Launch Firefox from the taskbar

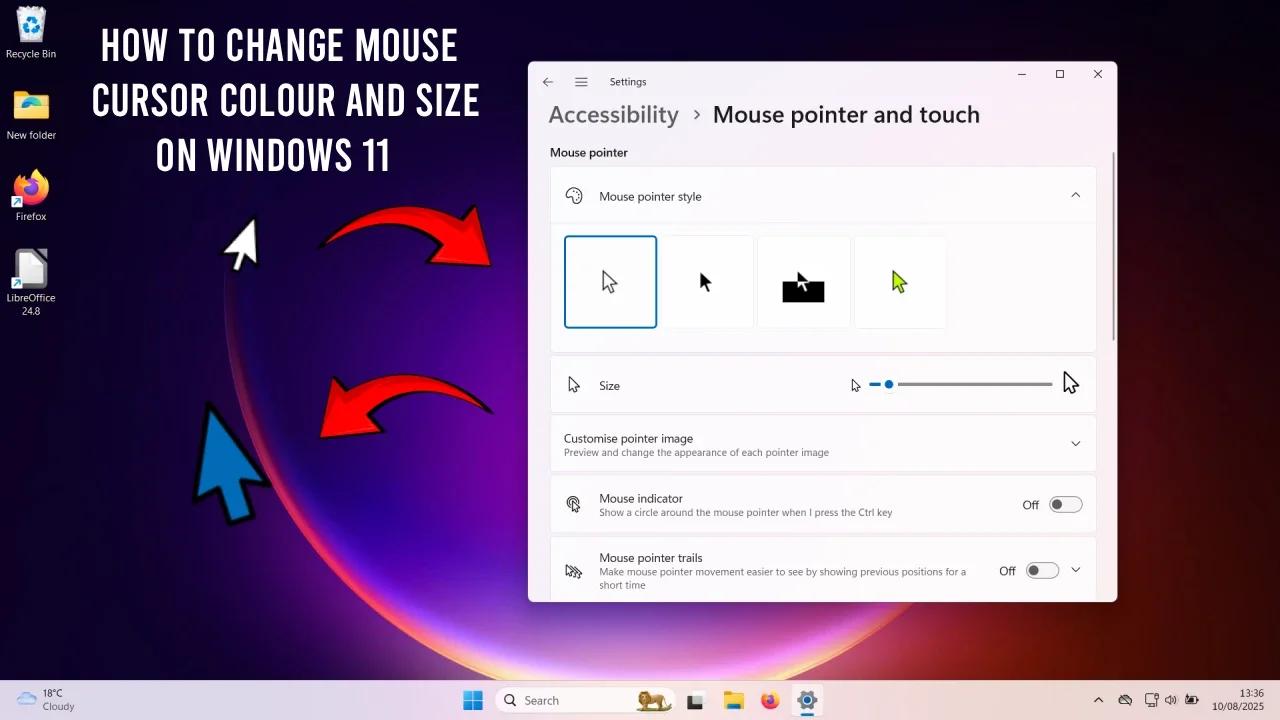click(x=770, y=700)
